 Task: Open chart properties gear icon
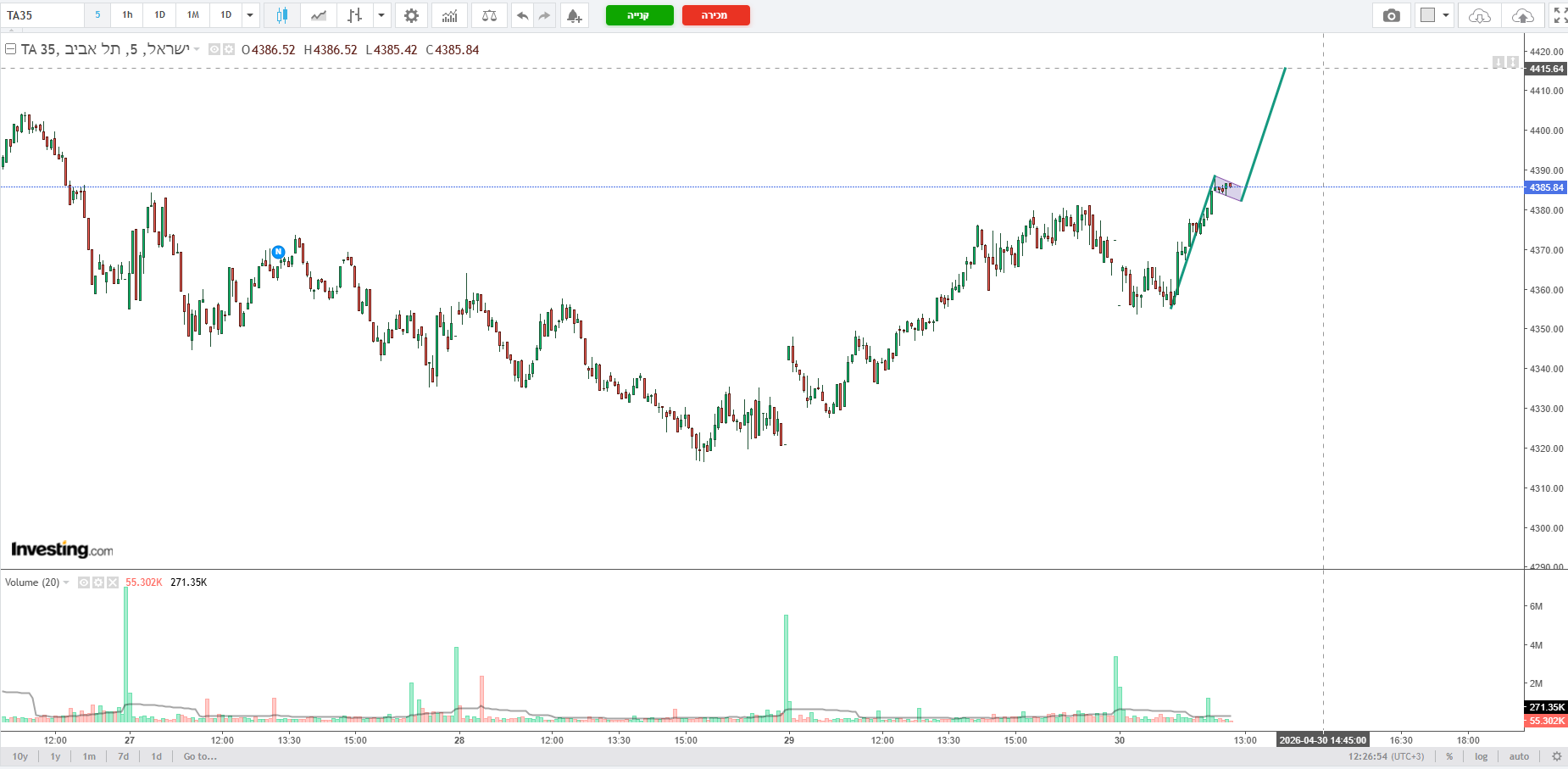tap(411, 15)
